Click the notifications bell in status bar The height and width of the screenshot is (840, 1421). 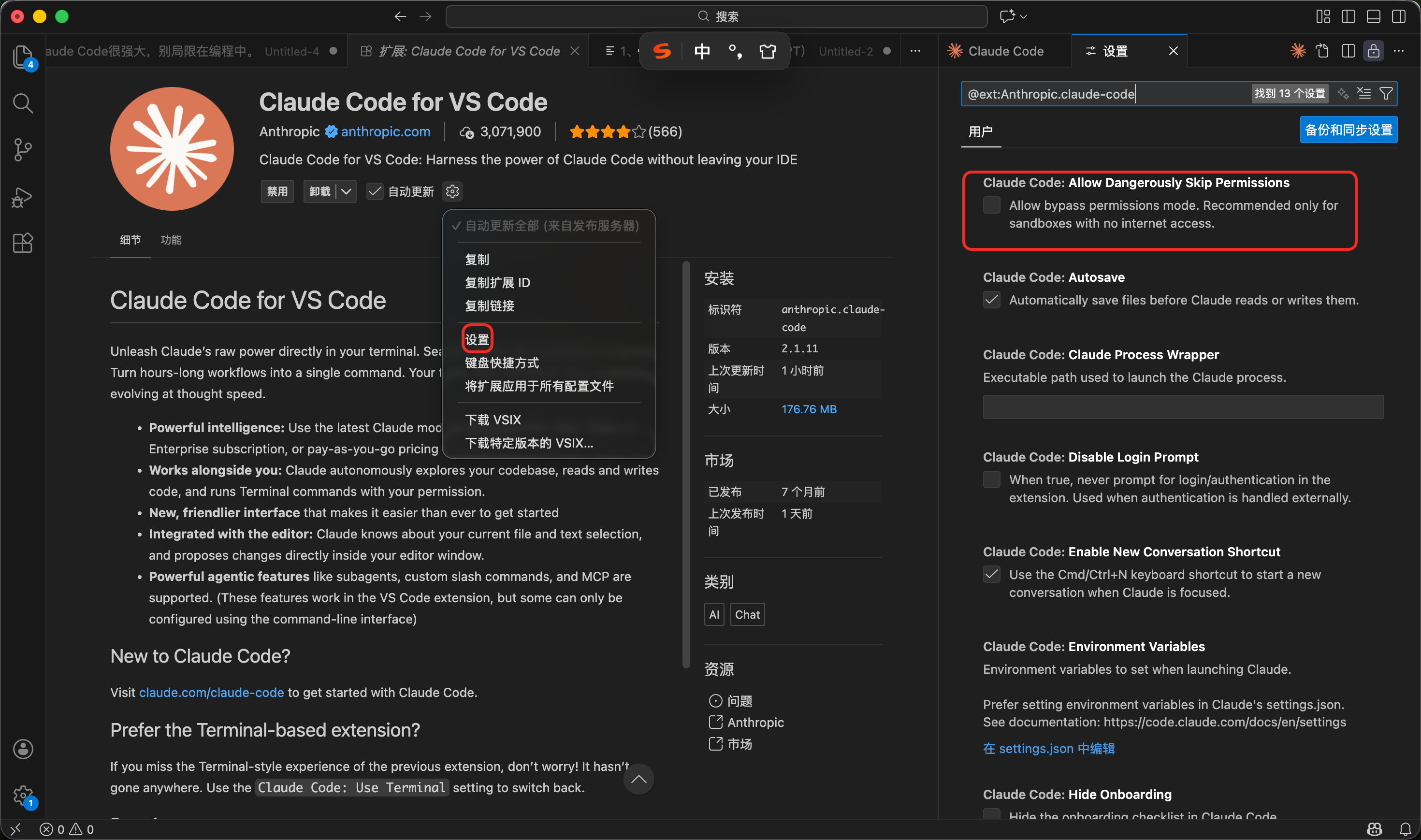[1405, 829]
